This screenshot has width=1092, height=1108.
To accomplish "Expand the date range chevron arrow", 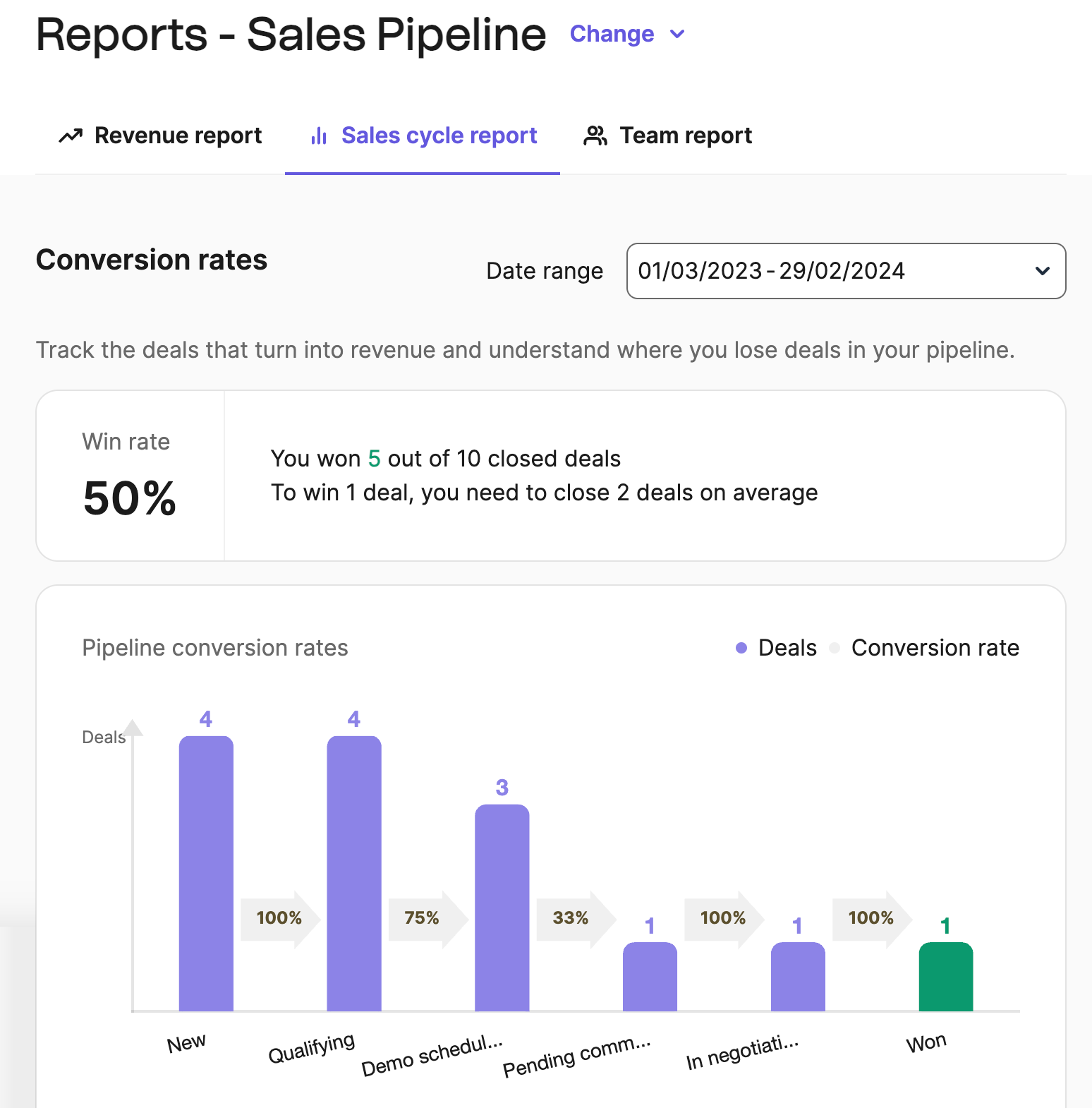I will (1042, 271).
